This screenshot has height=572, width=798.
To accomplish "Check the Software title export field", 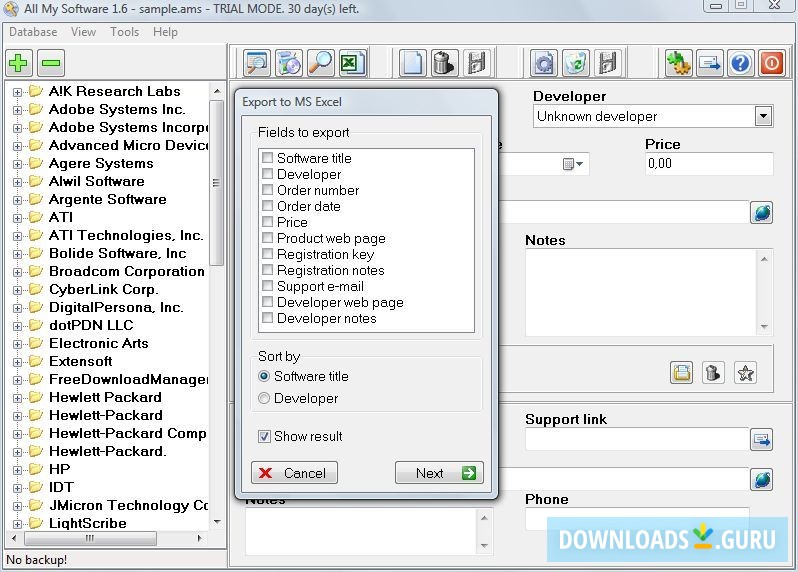I will [267, 158].
